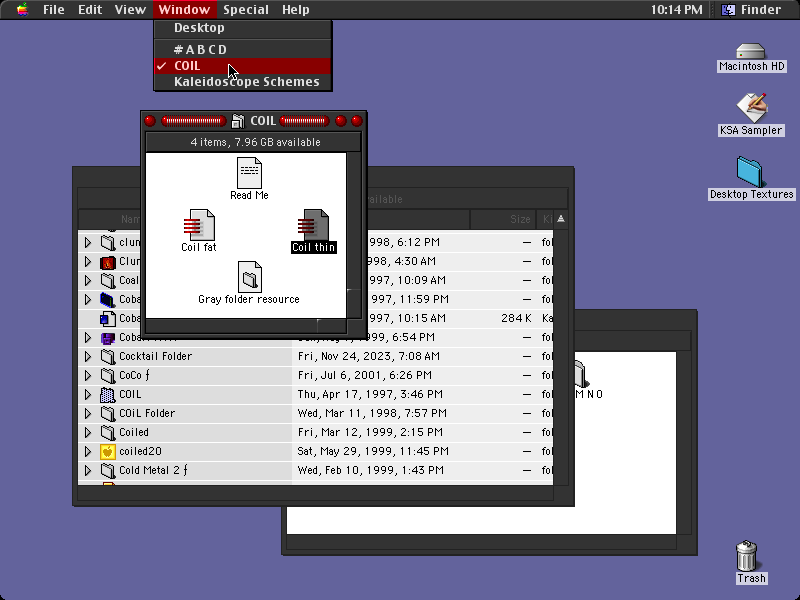Open the Apple menu
This screenshot has height=600, width=800.
point(22,10)
